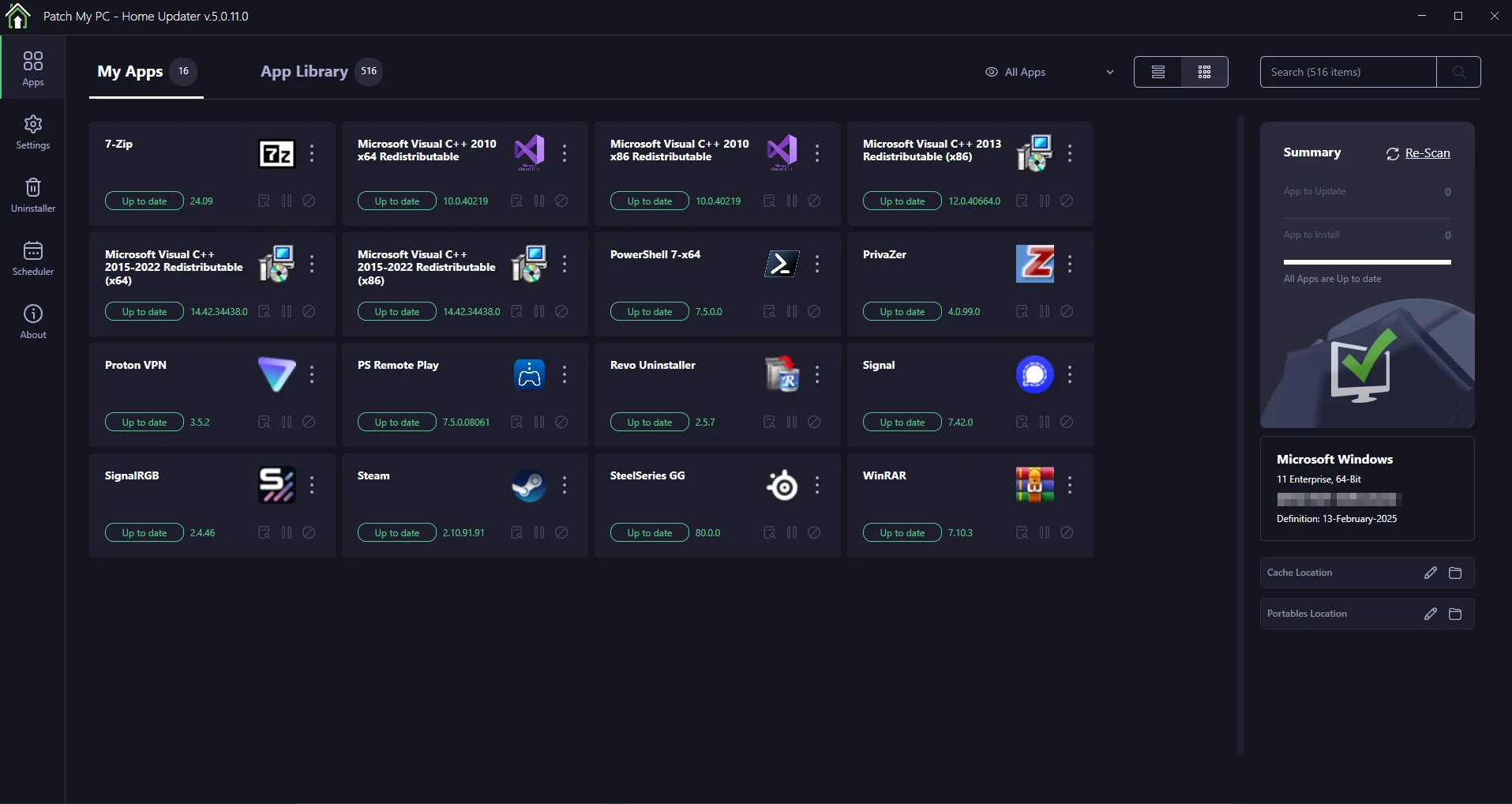The width and height of the screenshot is (1512, 804).
Task: Click Up to date button on SignalRGB
Action: click(x=144, y=533)
